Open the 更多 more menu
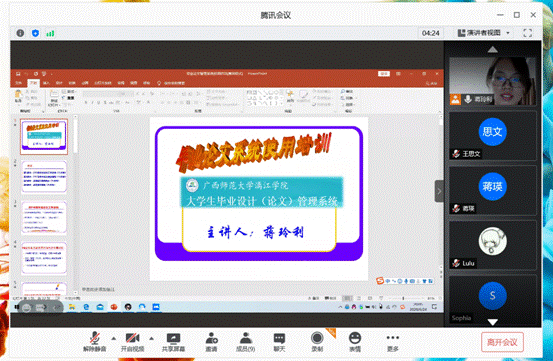This screenshot has width=553, height=361. [393, 342]
